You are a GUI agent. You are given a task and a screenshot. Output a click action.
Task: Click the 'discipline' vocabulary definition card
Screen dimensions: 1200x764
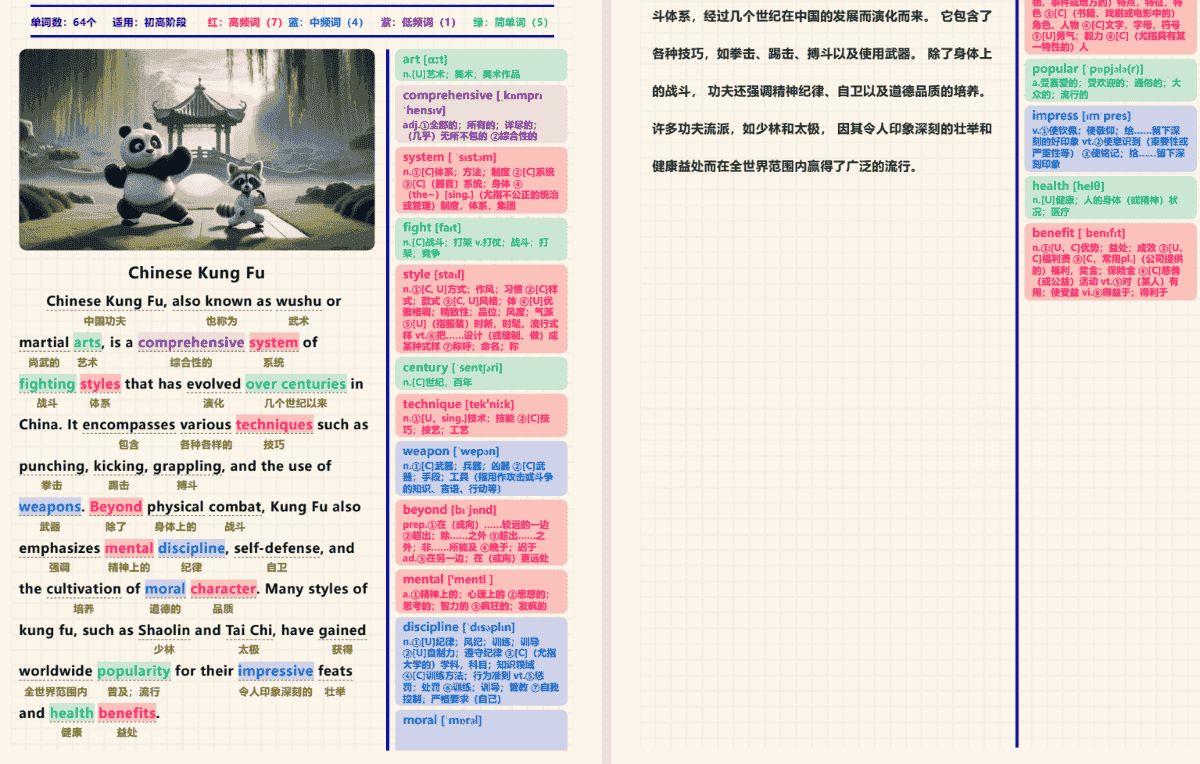(481, 661)
